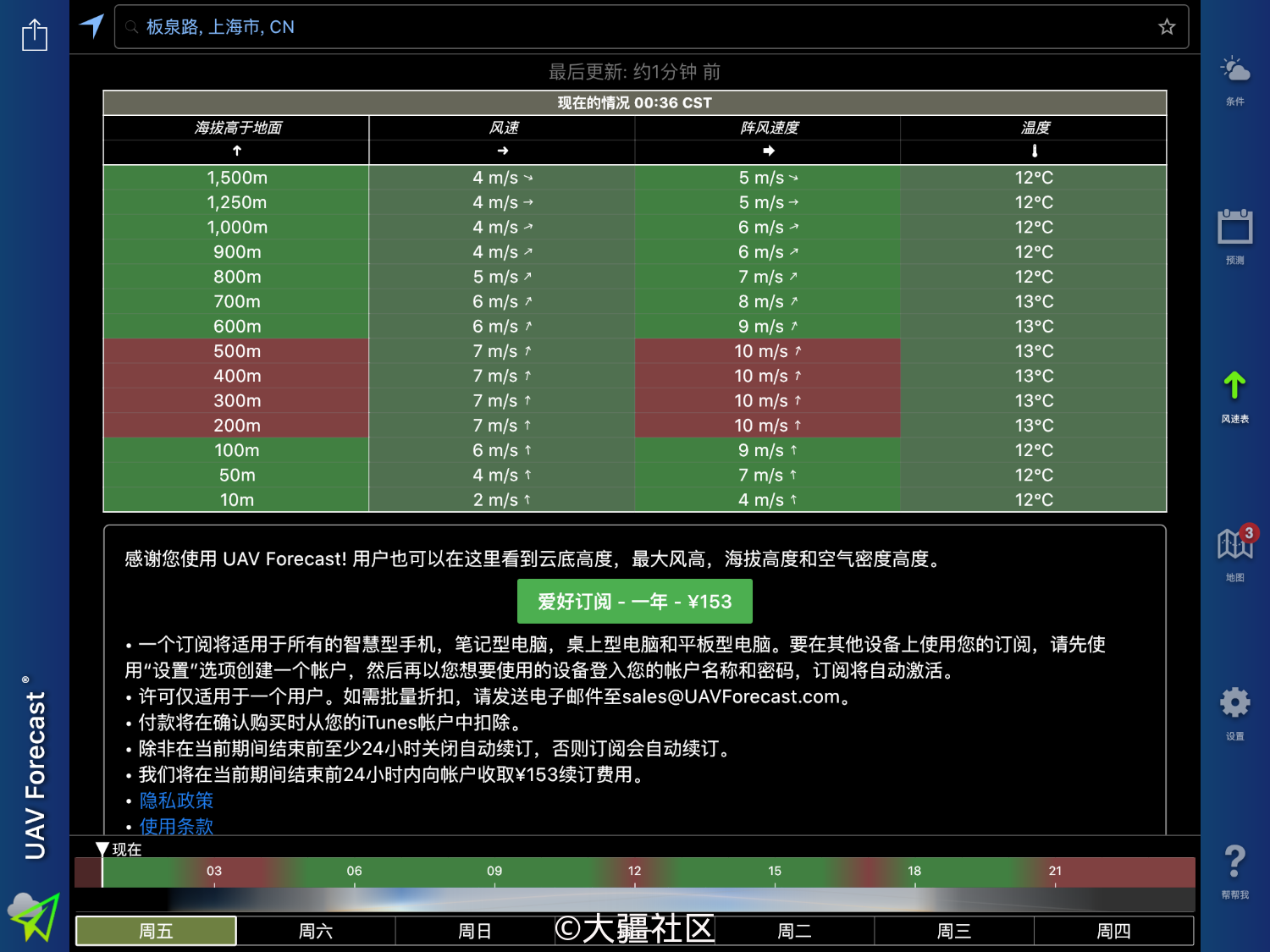Tap the bold arrow icon under 阵风速度

click(x=769, y=151)
